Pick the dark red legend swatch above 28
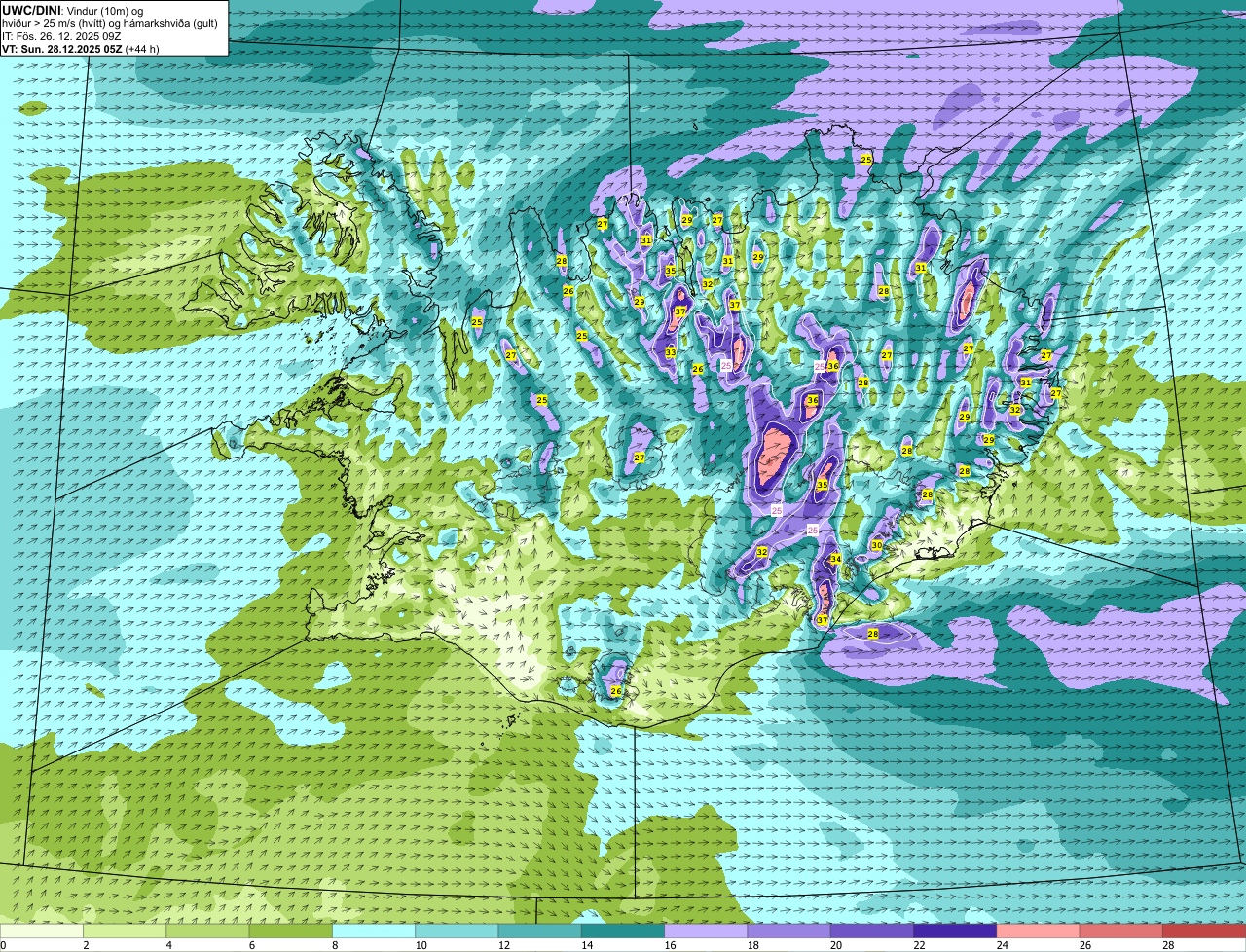This screenshot has width=1246, height=952. 1204,932
